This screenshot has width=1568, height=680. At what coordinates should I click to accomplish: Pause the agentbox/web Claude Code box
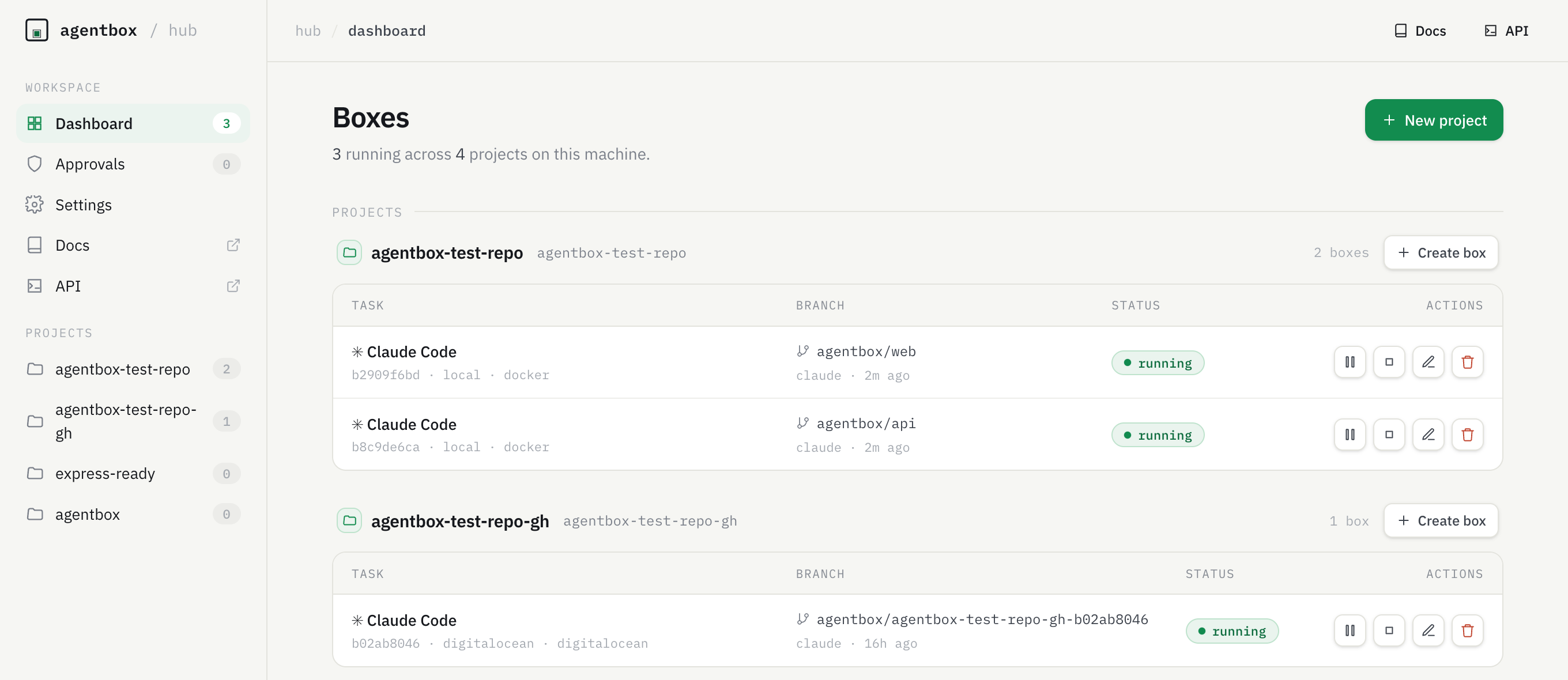(x=1350, y=362)
